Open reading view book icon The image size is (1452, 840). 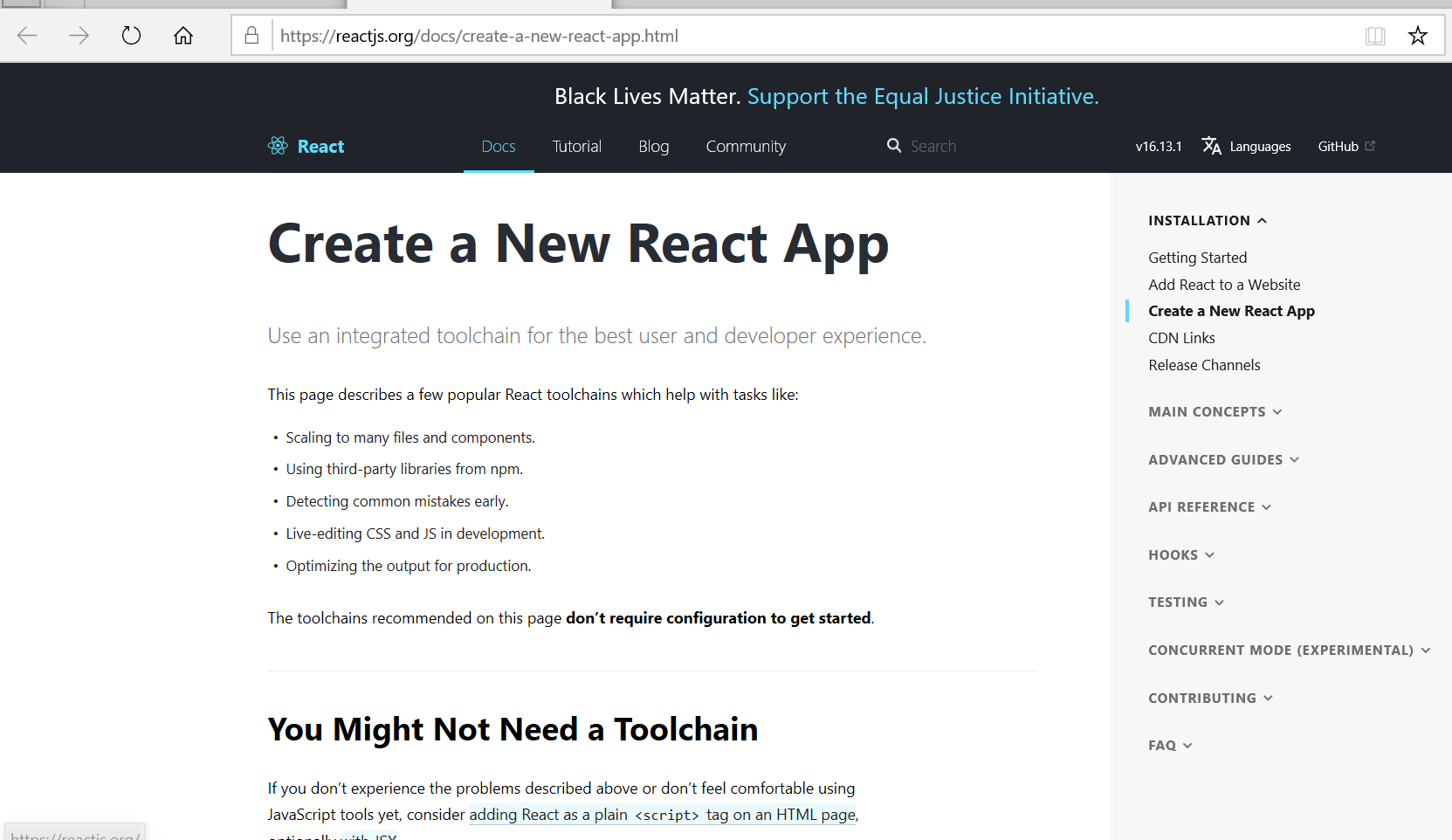pyautogui.click(x=1375, y=36)
